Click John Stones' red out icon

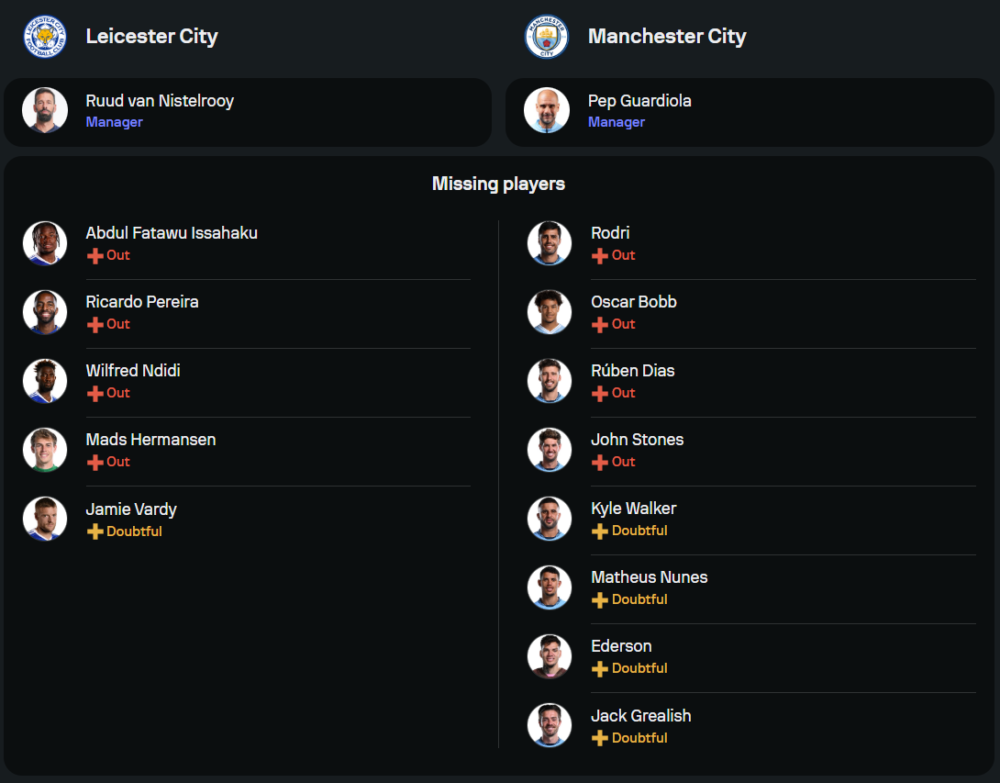[599, 462]
